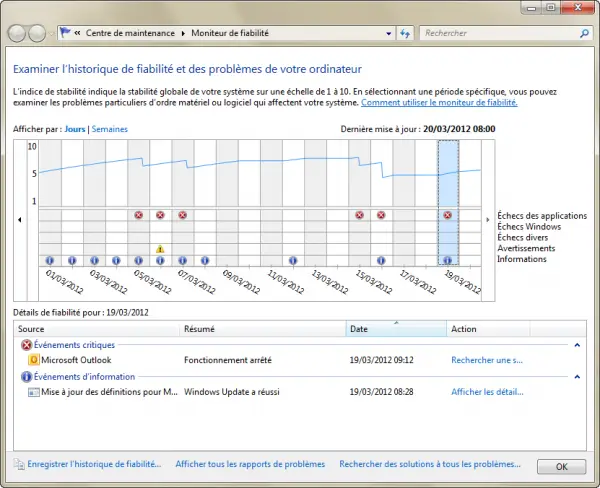This screenshot has width=600, height=488.
Task: Click the Rechercher search field
Action: point(499,33)
